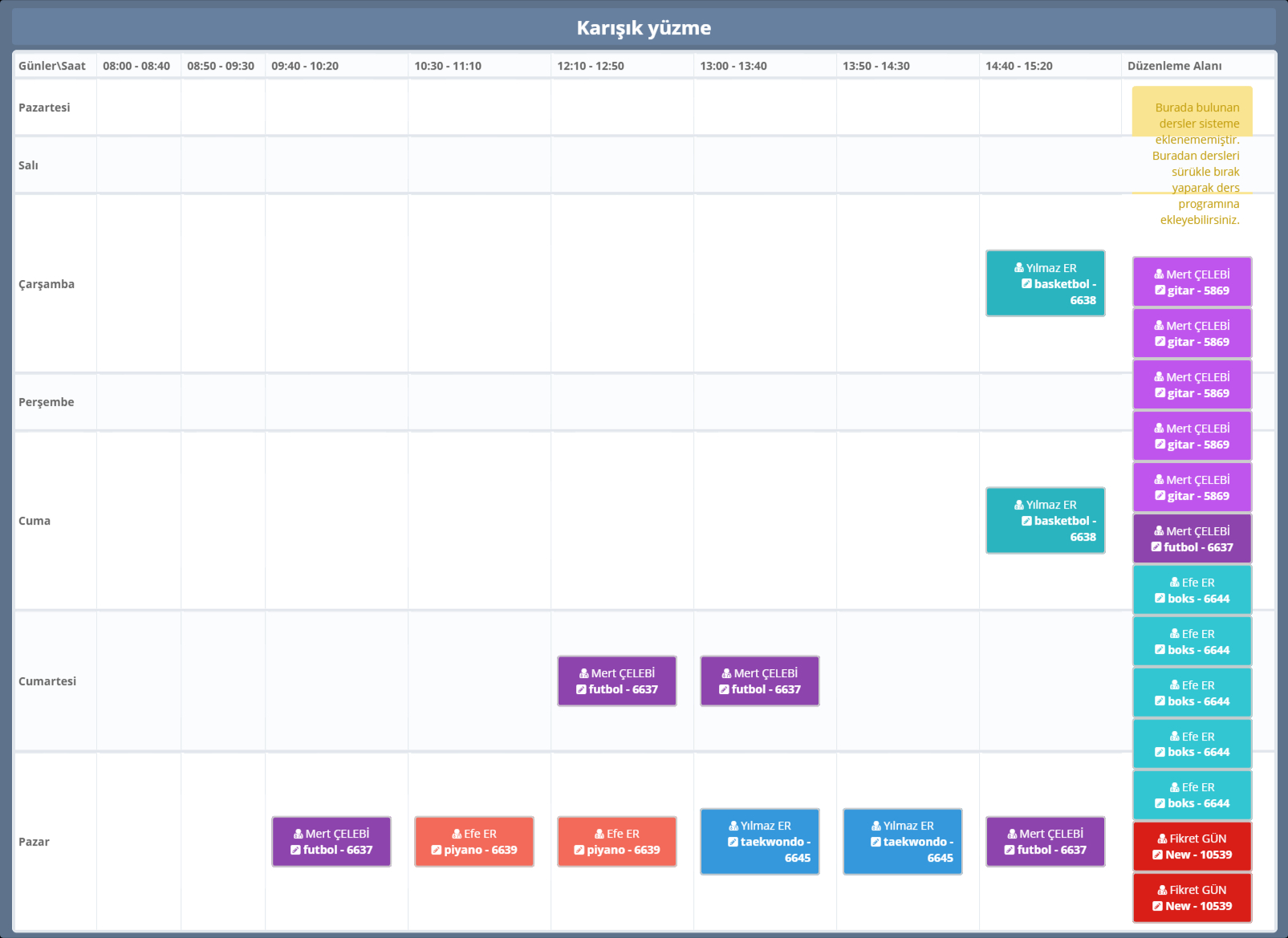Click teacher icon on Pazar 10:30 piyano card
Viewport: 1288px width, 938px height.
(x=457, y=834)
